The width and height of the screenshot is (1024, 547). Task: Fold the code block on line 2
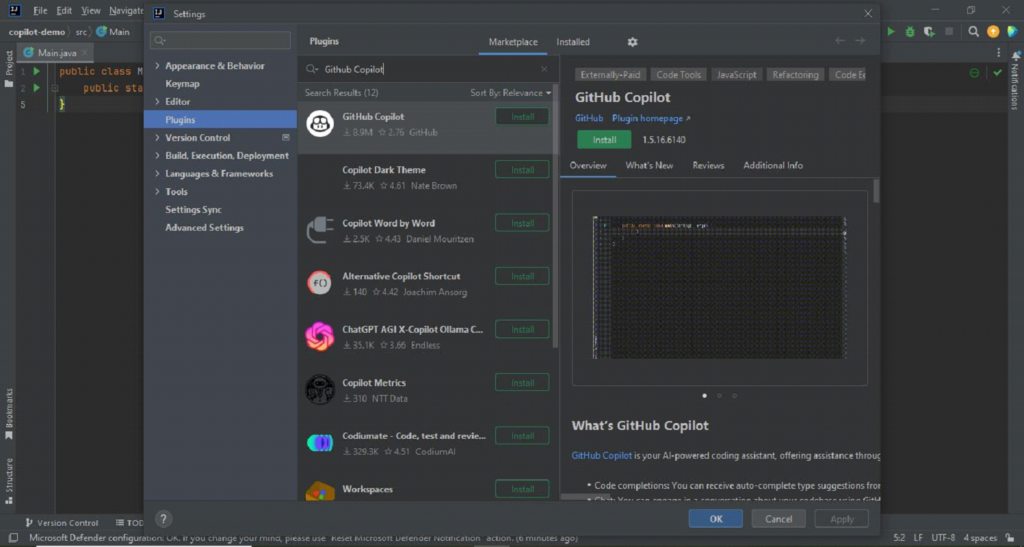pos(55,87)
